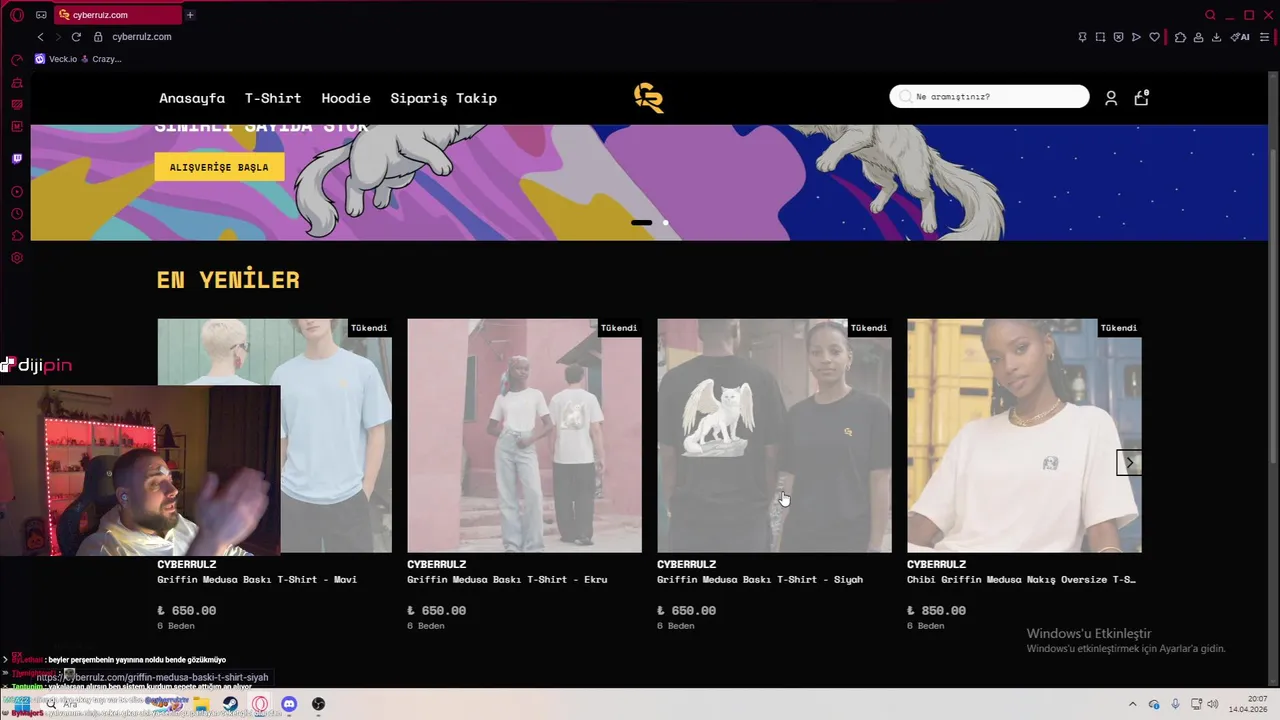Open the Siyah griffin T-shirt image
1280x720 pixels.
pos(774,435)
